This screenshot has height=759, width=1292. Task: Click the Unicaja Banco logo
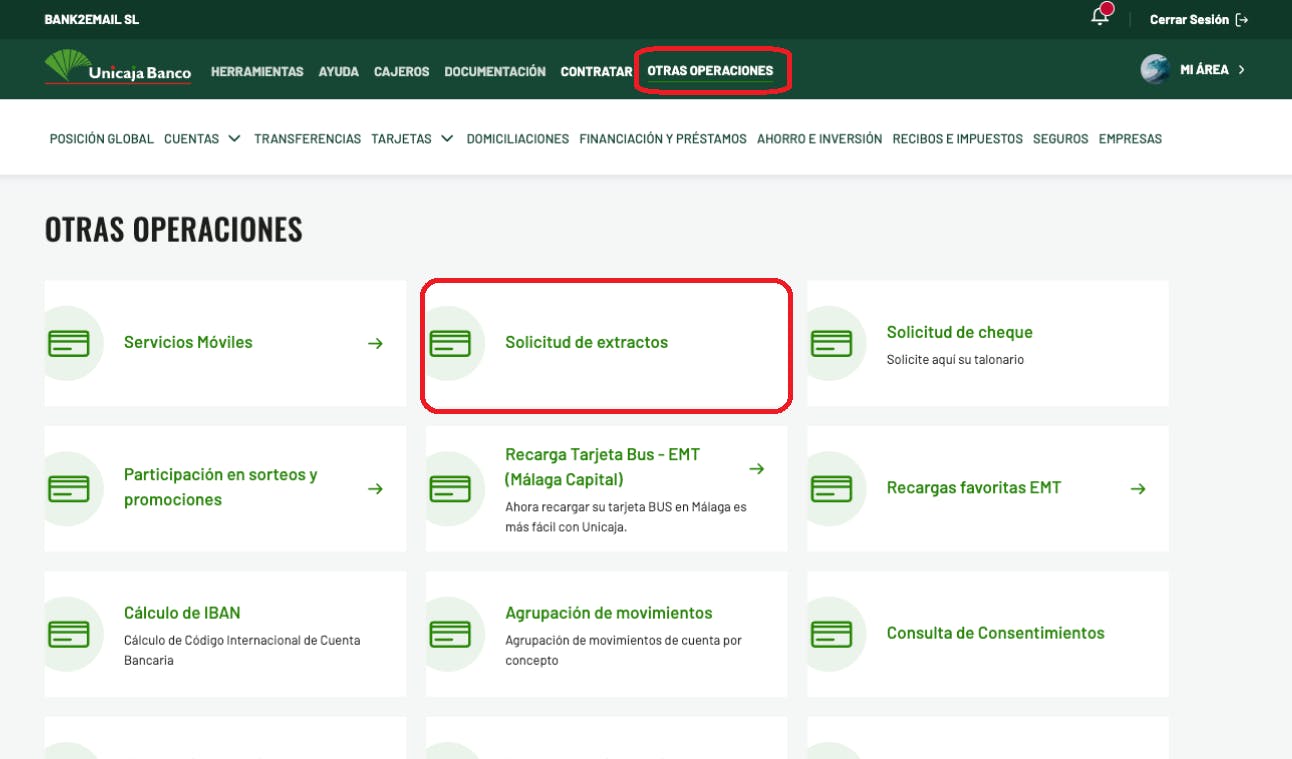click(118, 67)
